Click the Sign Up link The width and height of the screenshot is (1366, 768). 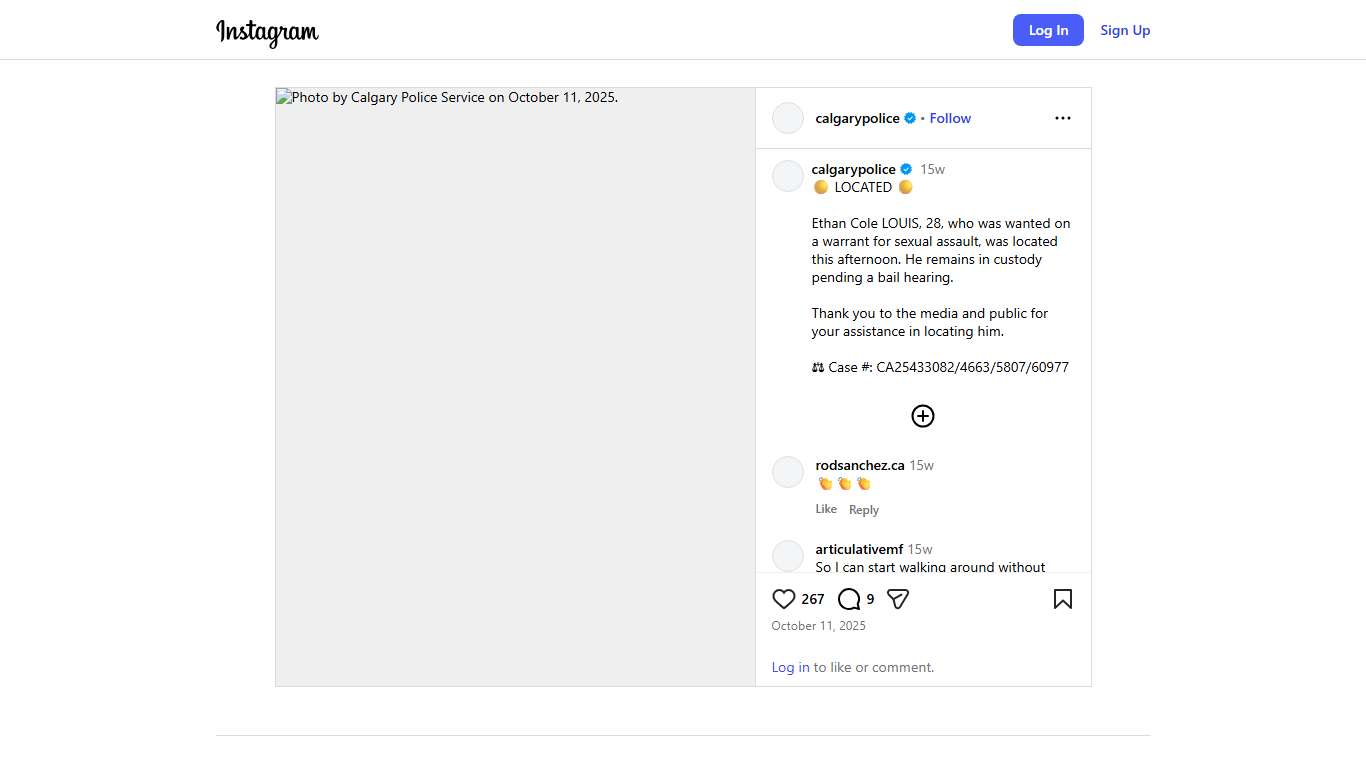point(1125,30)
